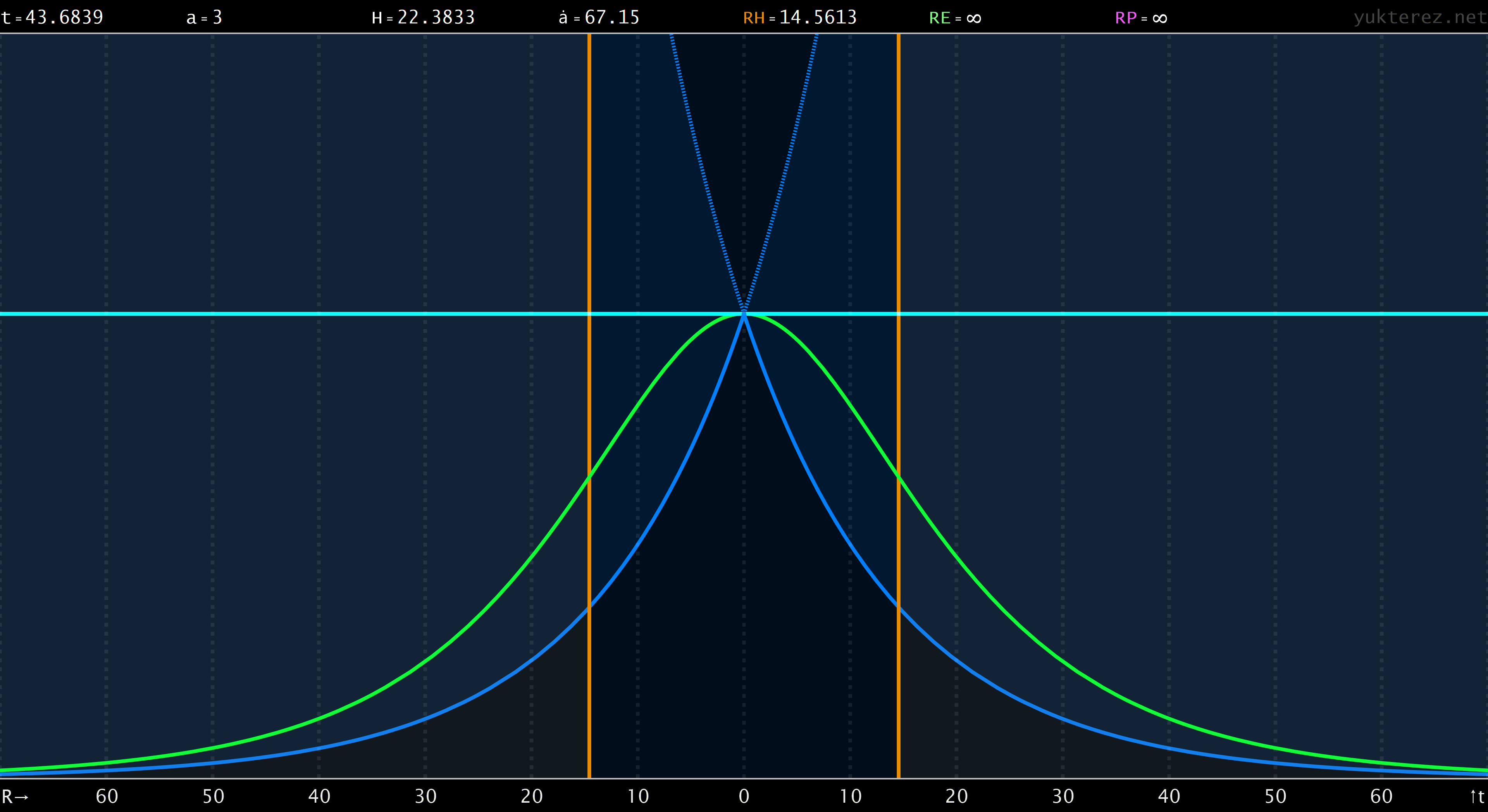
Task: Click the green RE = ∞ label
Action: 955,17
